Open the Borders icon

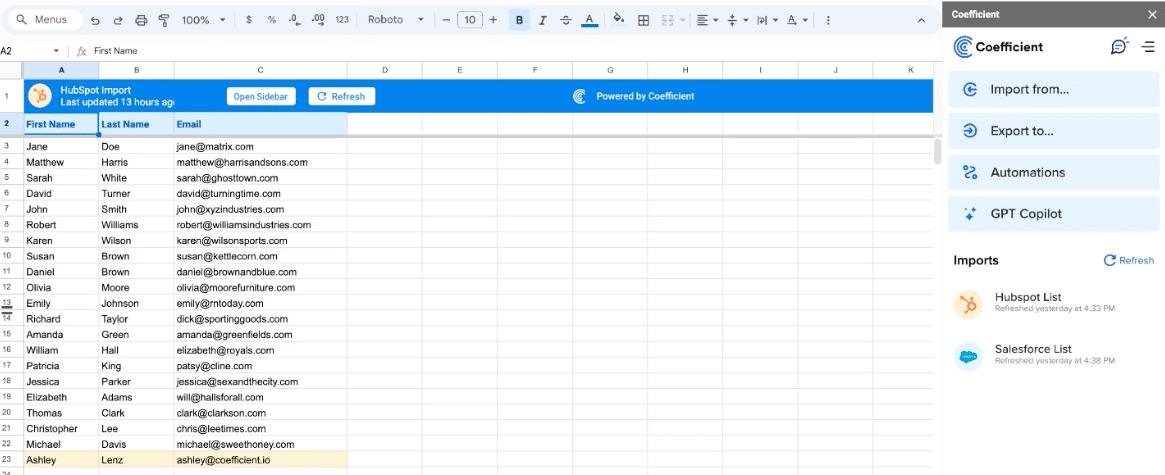[644, 20]
